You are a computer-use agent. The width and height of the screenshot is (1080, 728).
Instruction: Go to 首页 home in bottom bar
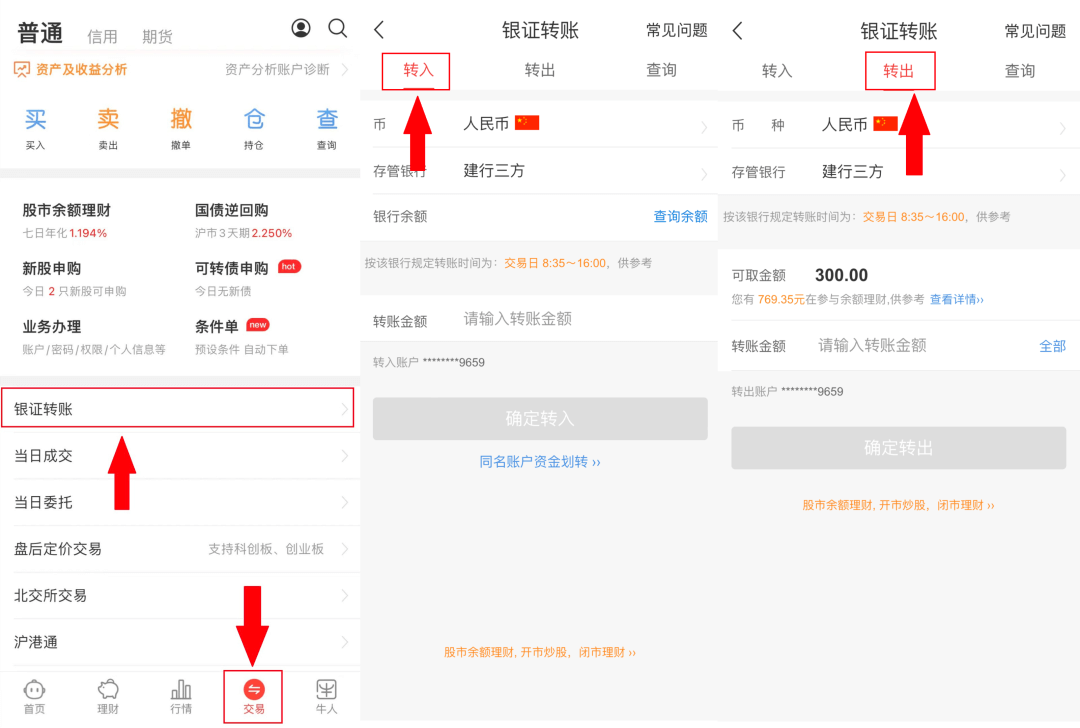[34, 696]
